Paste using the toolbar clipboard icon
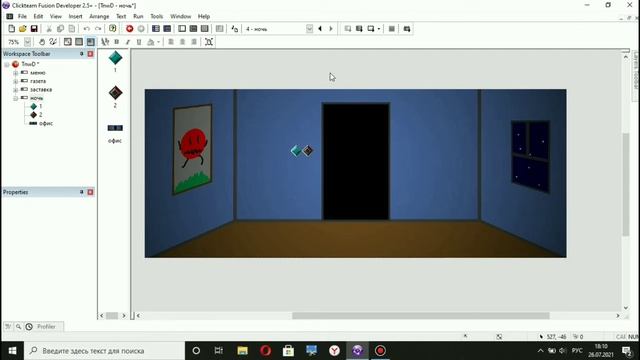 (72, 29)
